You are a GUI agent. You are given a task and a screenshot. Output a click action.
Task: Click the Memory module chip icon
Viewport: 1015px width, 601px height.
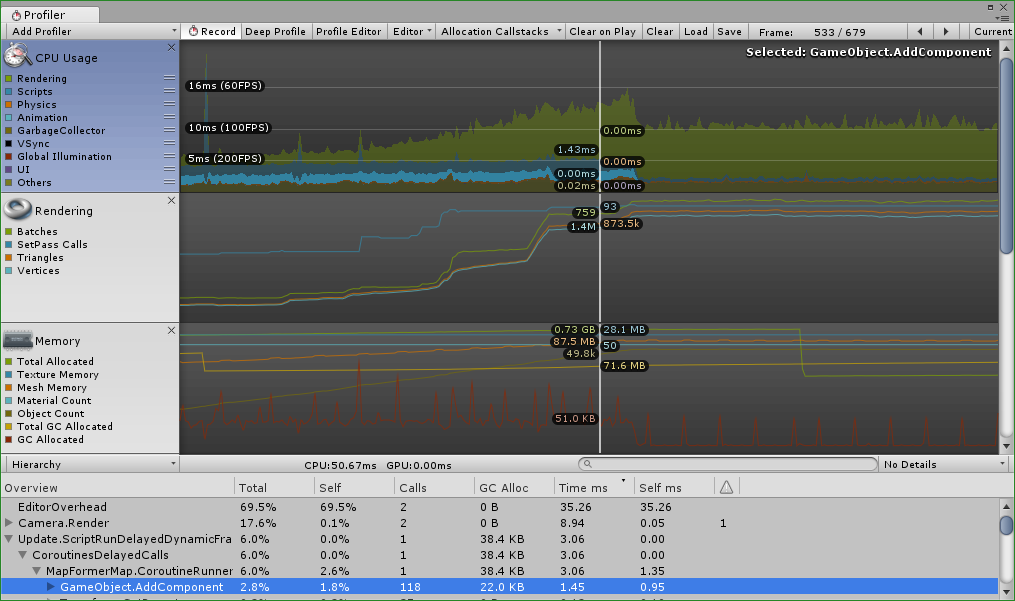[17, 340]
